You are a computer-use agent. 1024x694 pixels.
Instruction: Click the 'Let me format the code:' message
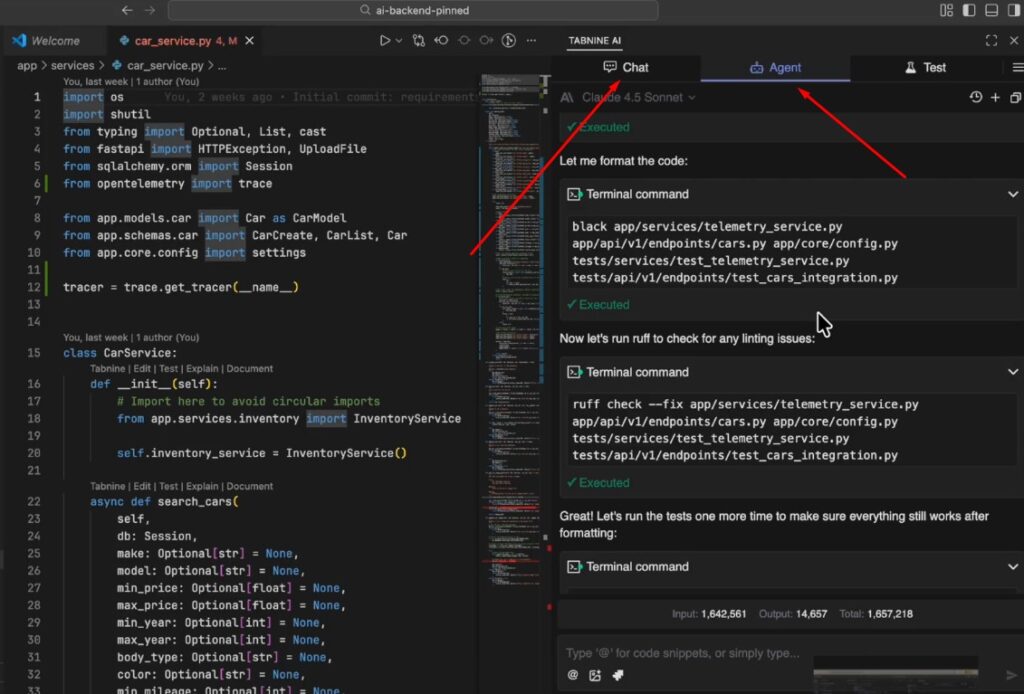click(x=623, y=161)
